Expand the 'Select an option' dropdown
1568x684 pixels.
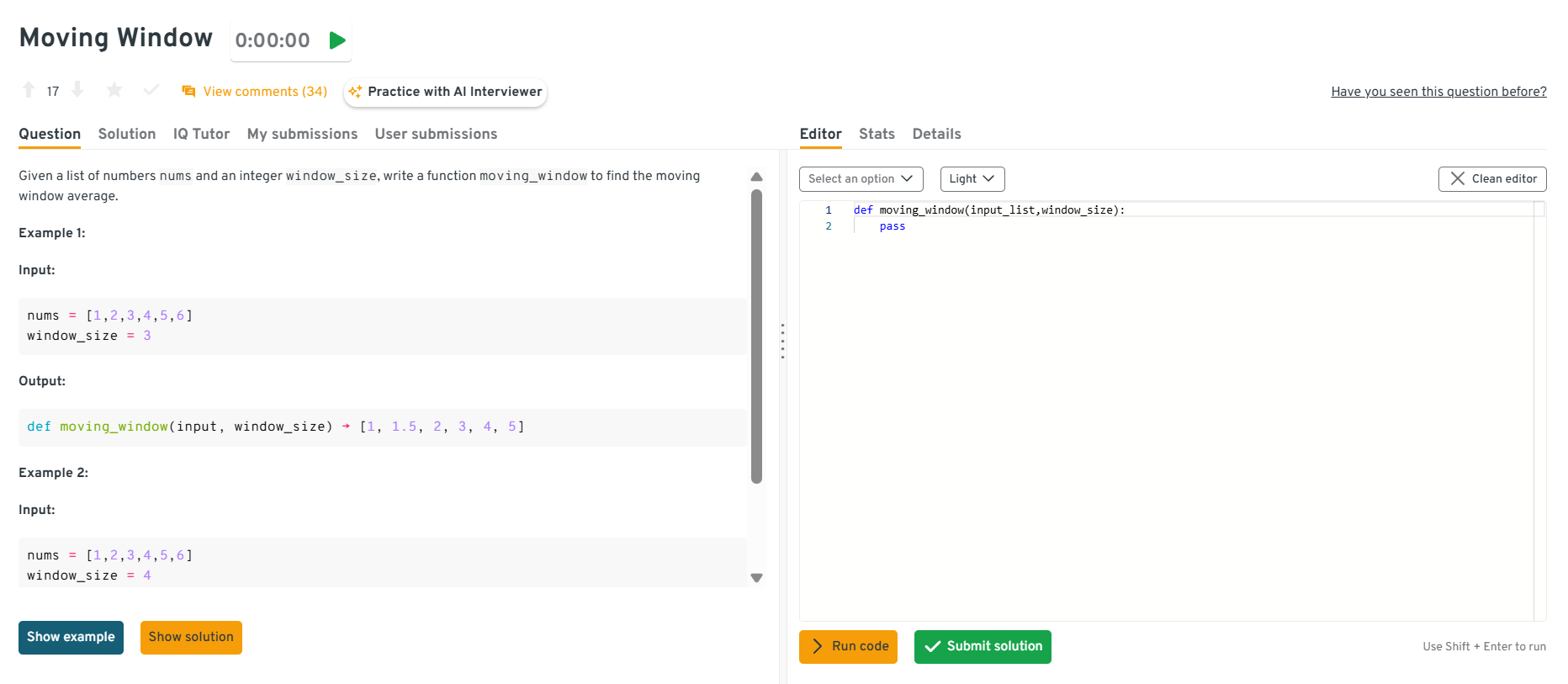861,179
